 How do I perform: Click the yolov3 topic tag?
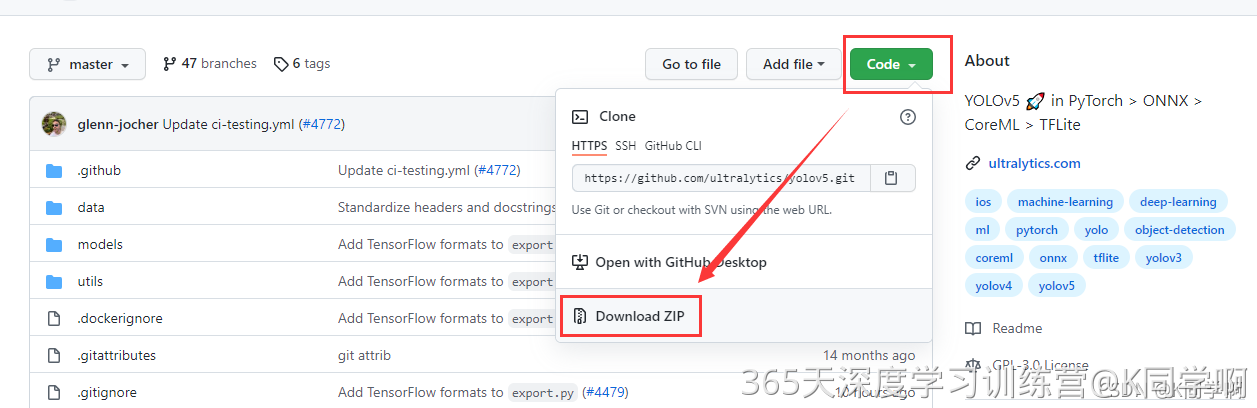(x=1164, y=258)
